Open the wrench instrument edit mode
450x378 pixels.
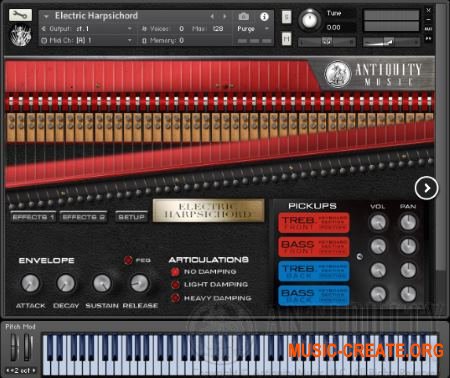pos(20,15)
